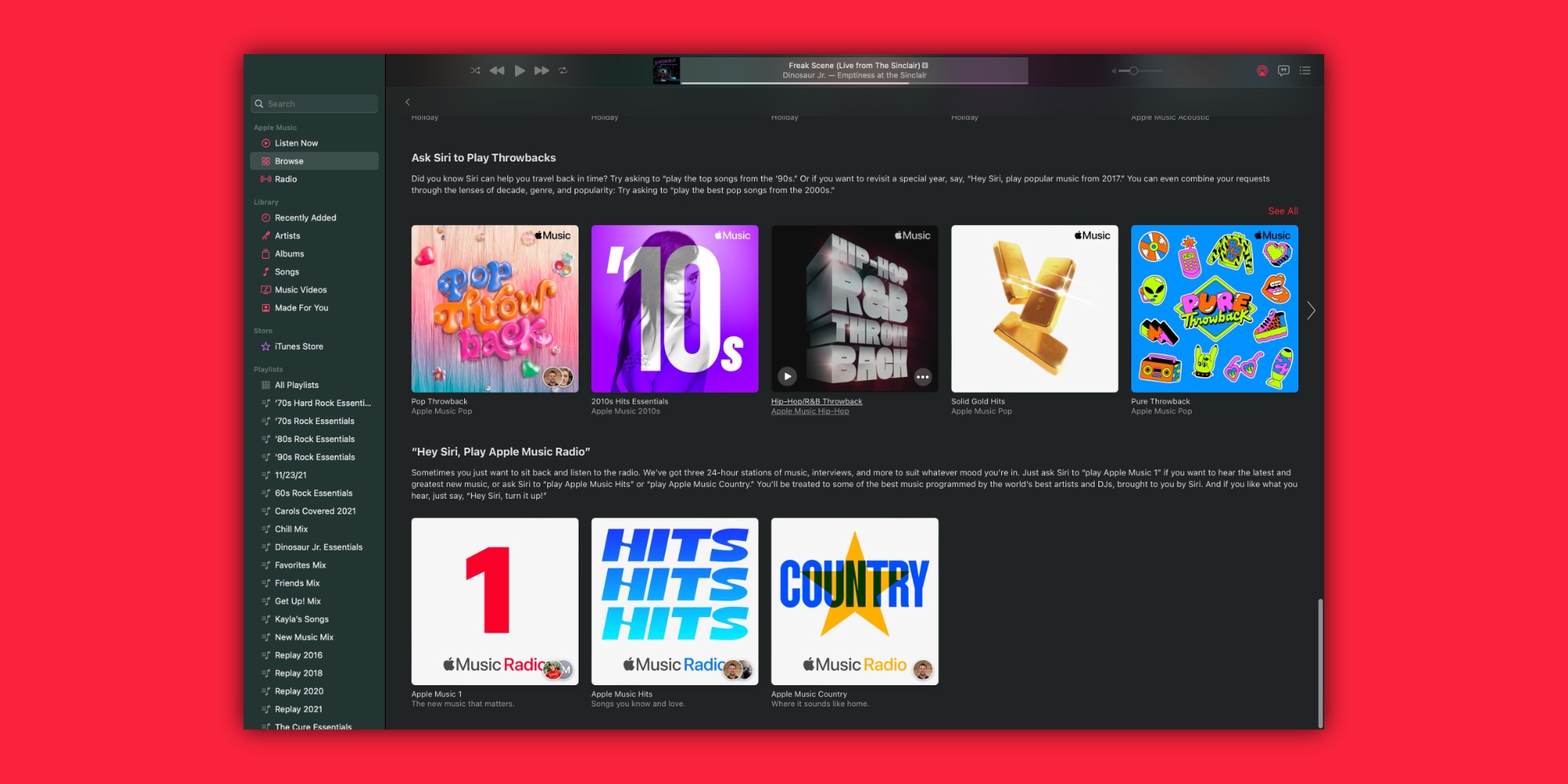1568x784 pixels.
Task: Switch to the Browse section
Action: (x=290, y=161)
